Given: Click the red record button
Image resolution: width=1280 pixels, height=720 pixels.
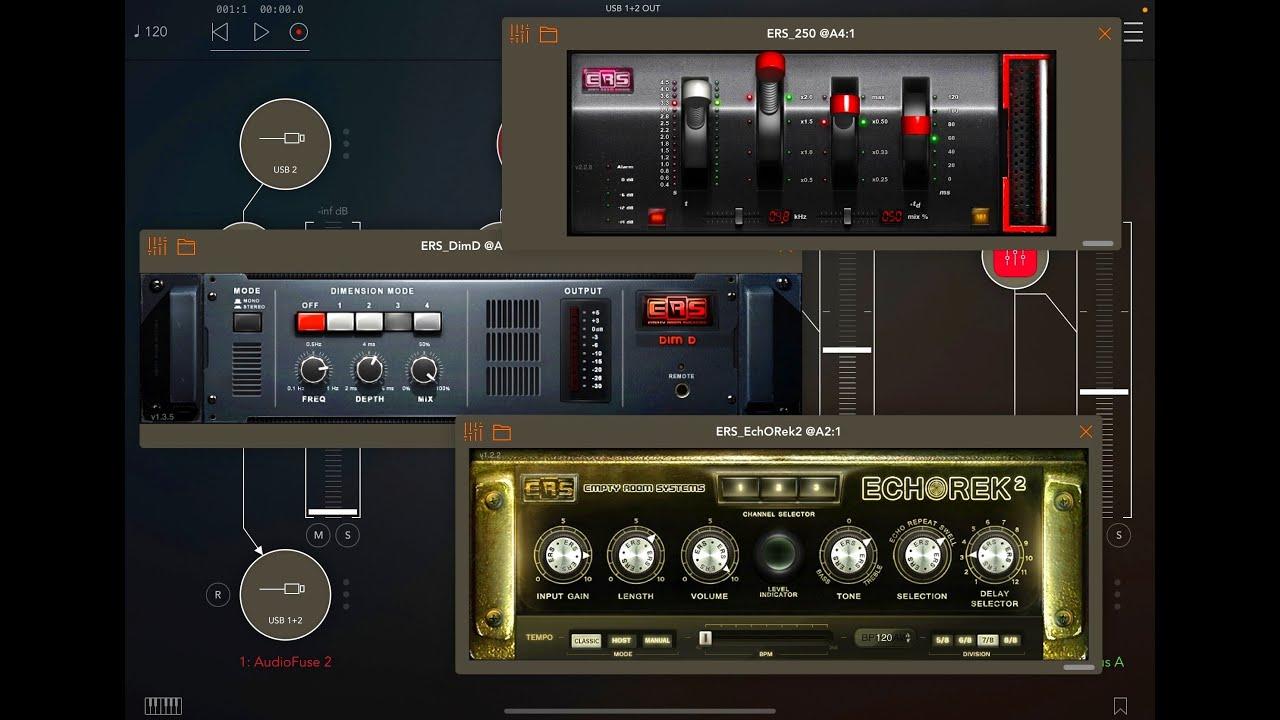Looking at the screenshot, I should click(299, 32).
